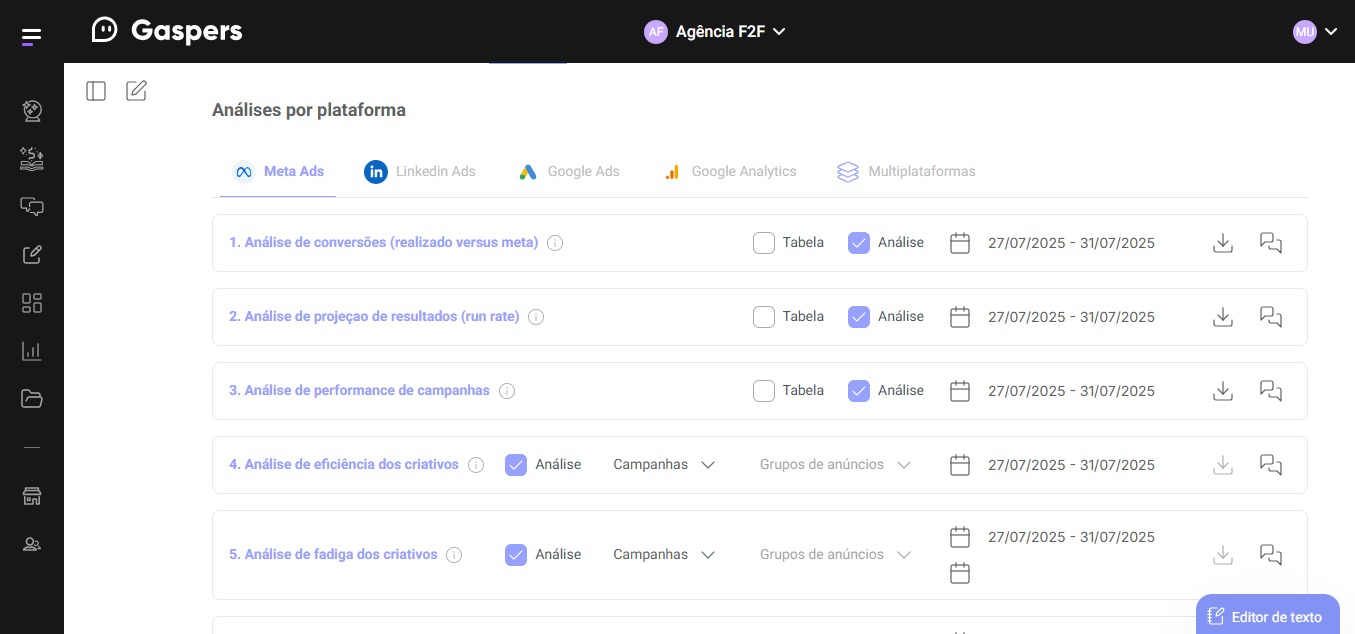Select the dashboard grid icon in sidebar
Image resolution: width=1355 pixels, height=634 pixels.
(x=31, y=302)
